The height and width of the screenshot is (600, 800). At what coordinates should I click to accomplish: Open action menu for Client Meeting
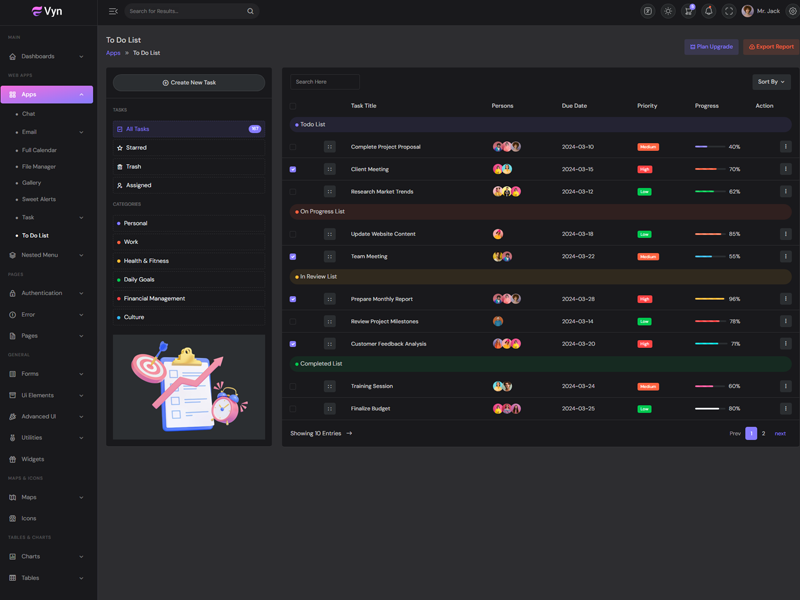[785, 169]
